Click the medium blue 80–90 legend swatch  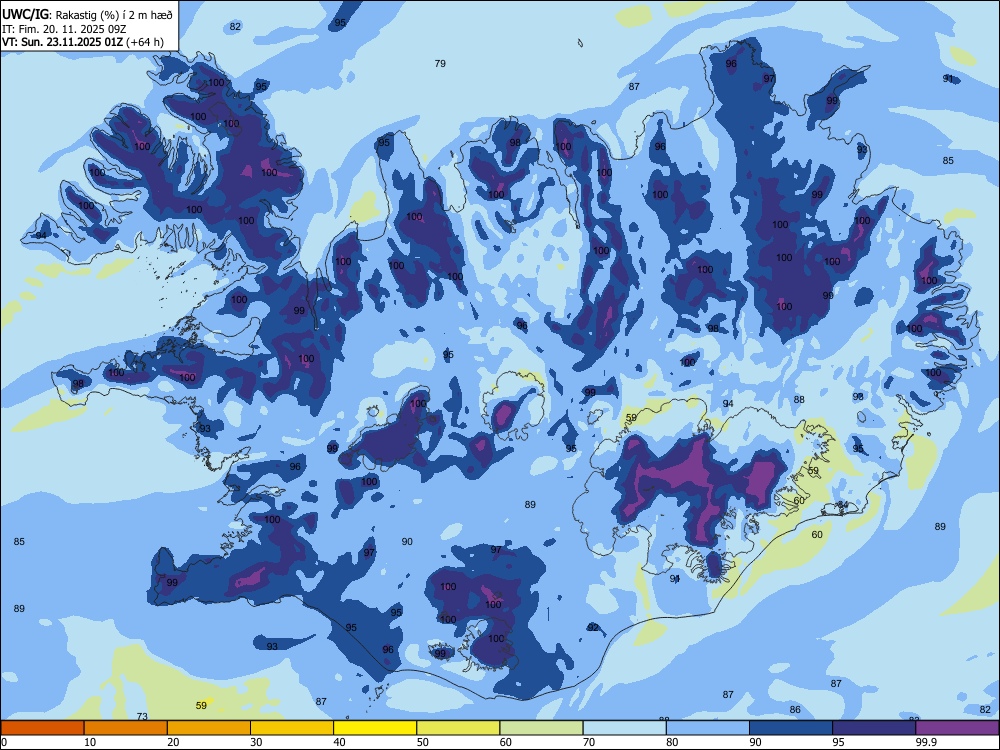[708, 728]
